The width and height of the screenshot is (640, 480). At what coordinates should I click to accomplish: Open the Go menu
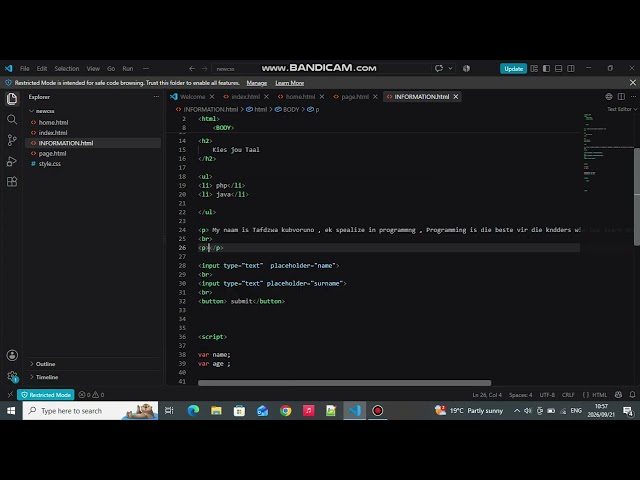pyautogui.click(x=111, y=69)
